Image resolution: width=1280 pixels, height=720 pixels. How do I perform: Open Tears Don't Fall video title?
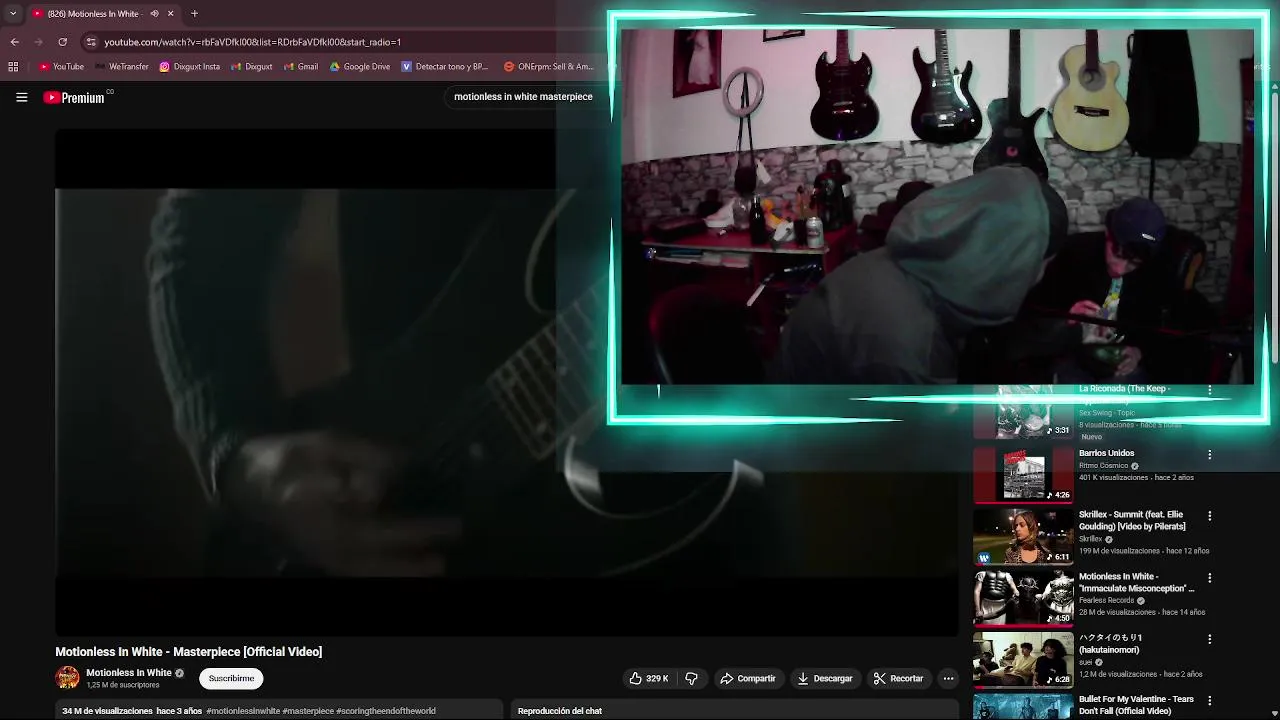click(x=1136, y=705)
